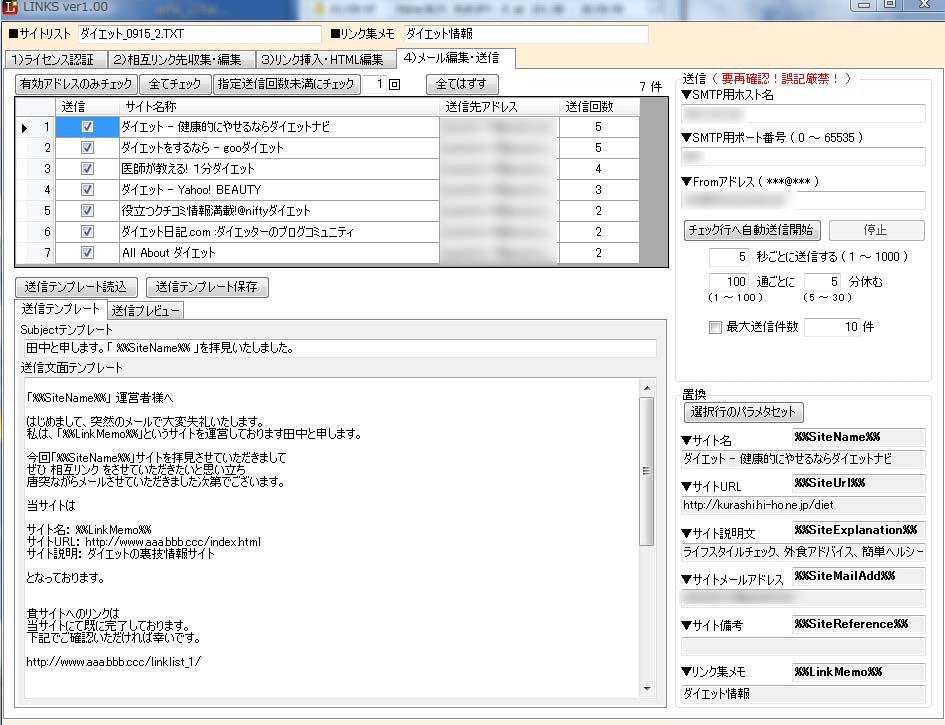The image size is (945, 725).
Task: Click the %%SiteName%% placeholder field
Action: pos(858,437)
